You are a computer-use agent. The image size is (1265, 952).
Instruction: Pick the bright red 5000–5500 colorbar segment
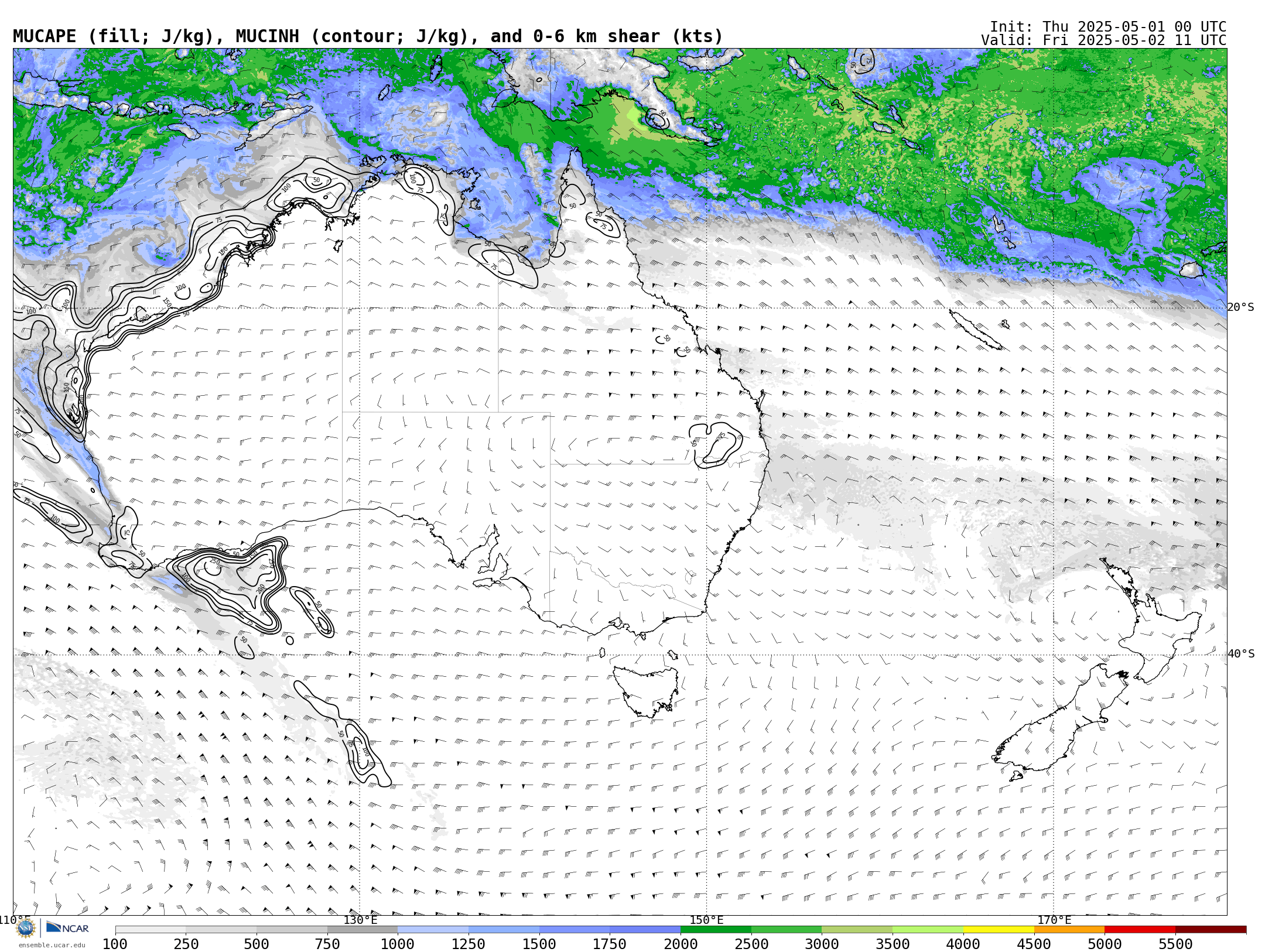coord(1140,930)
